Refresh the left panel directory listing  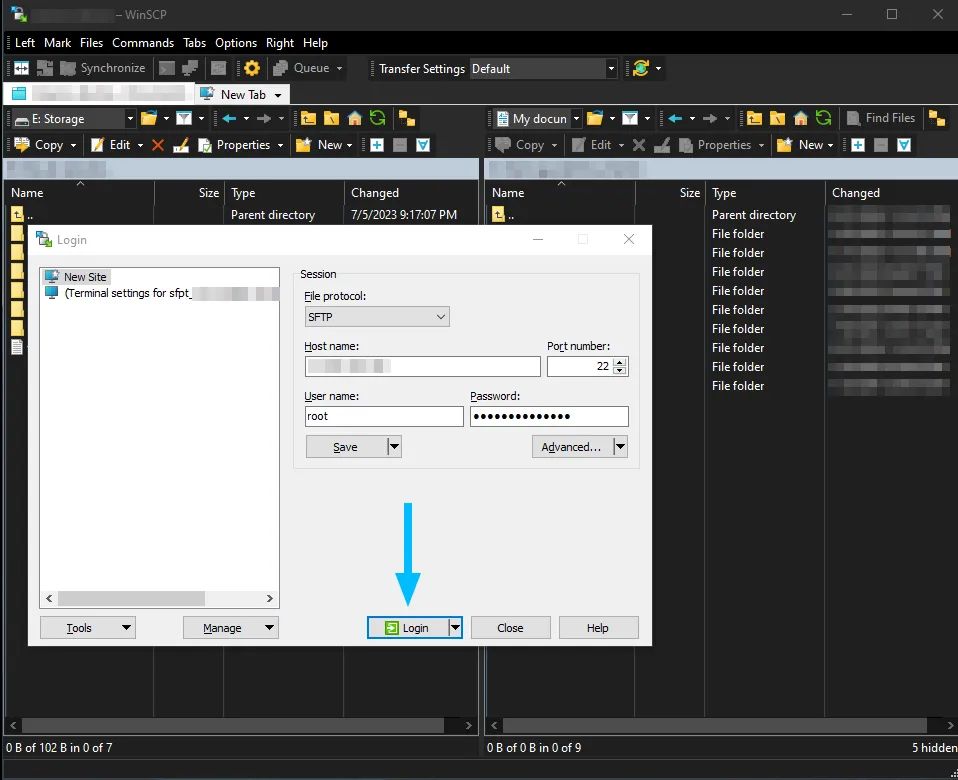[377, 118]
